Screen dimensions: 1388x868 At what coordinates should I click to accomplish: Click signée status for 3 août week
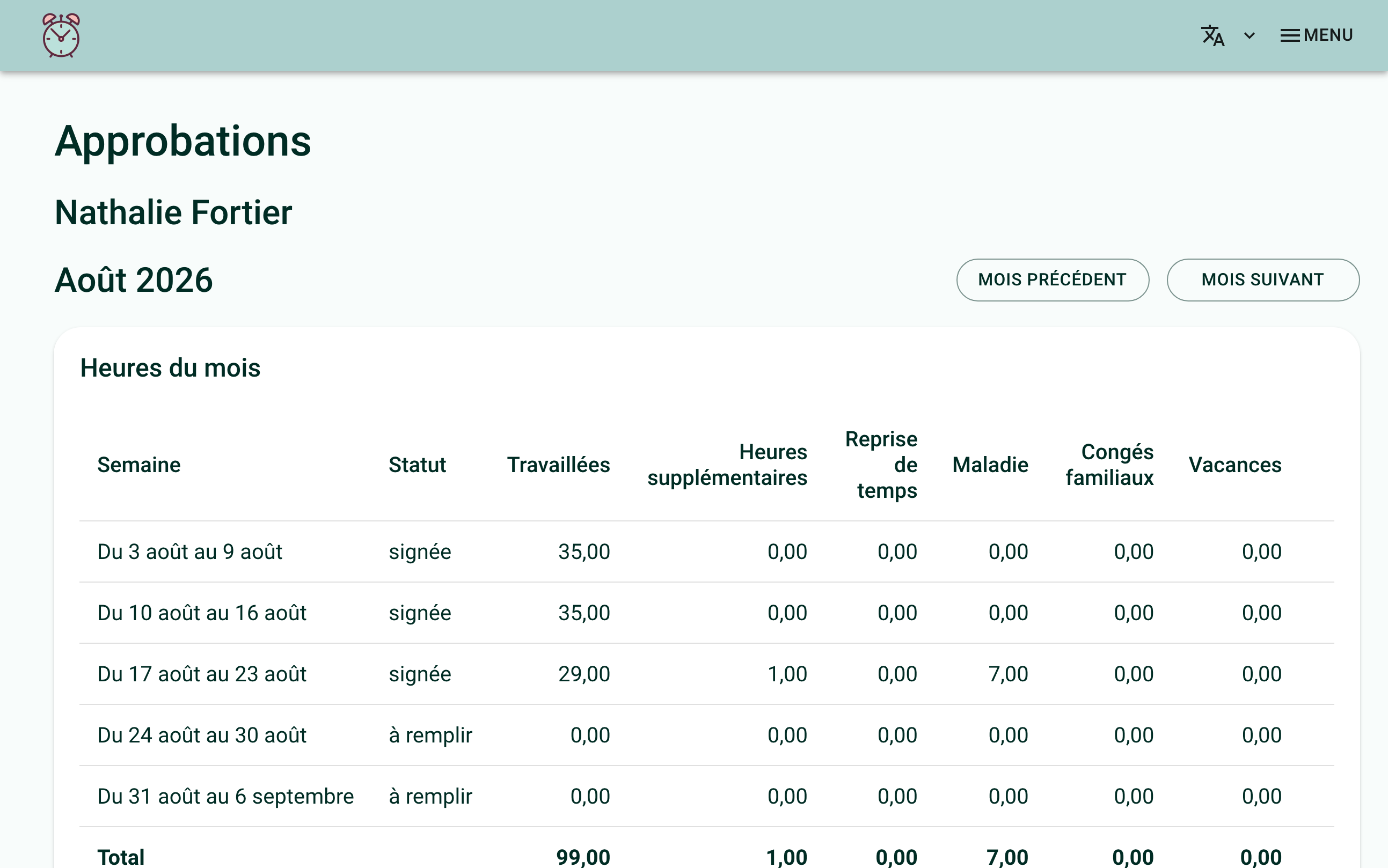tap(420, 551)
